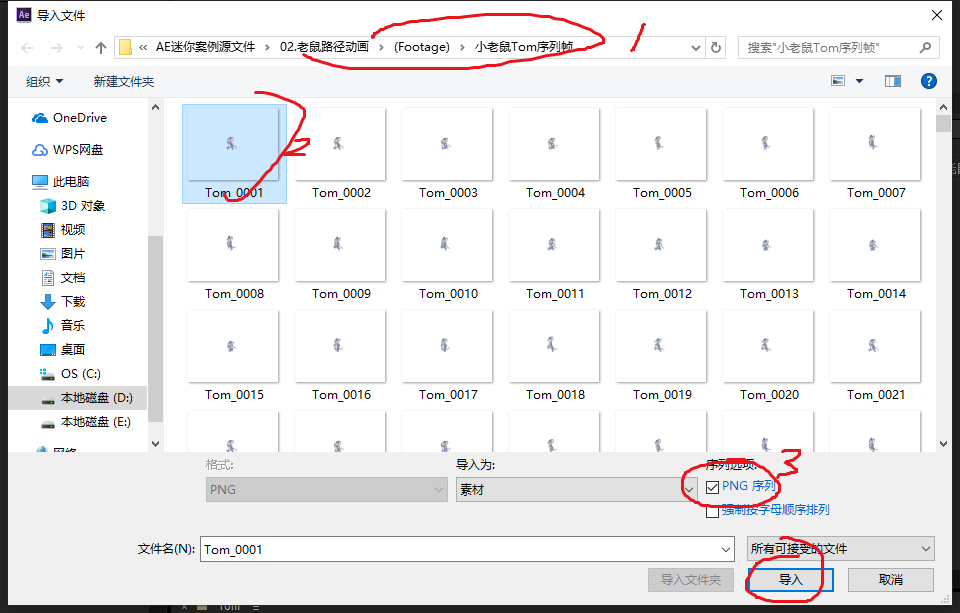This screenshot has height=613, width=960.
Task: Enable 强制按字母顺序排列 checkbox
Action: pos(712,511)
